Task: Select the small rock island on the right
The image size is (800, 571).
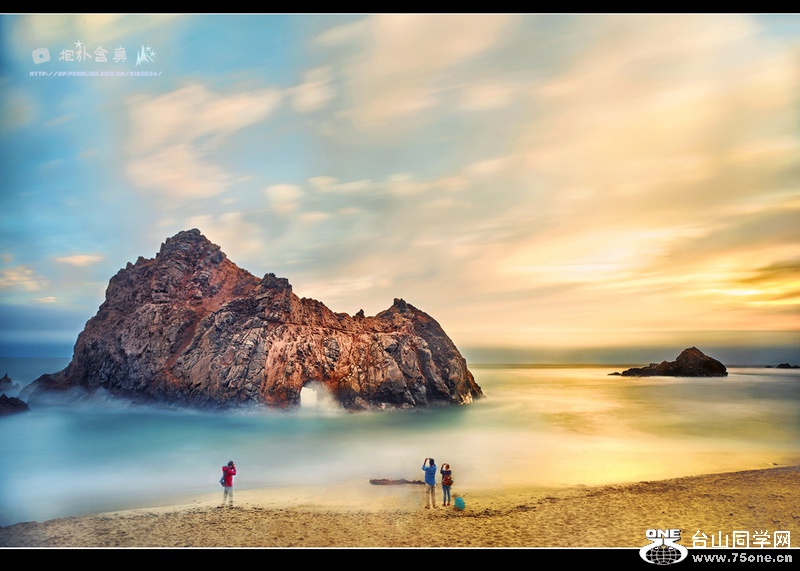Action: coord(680,364)
